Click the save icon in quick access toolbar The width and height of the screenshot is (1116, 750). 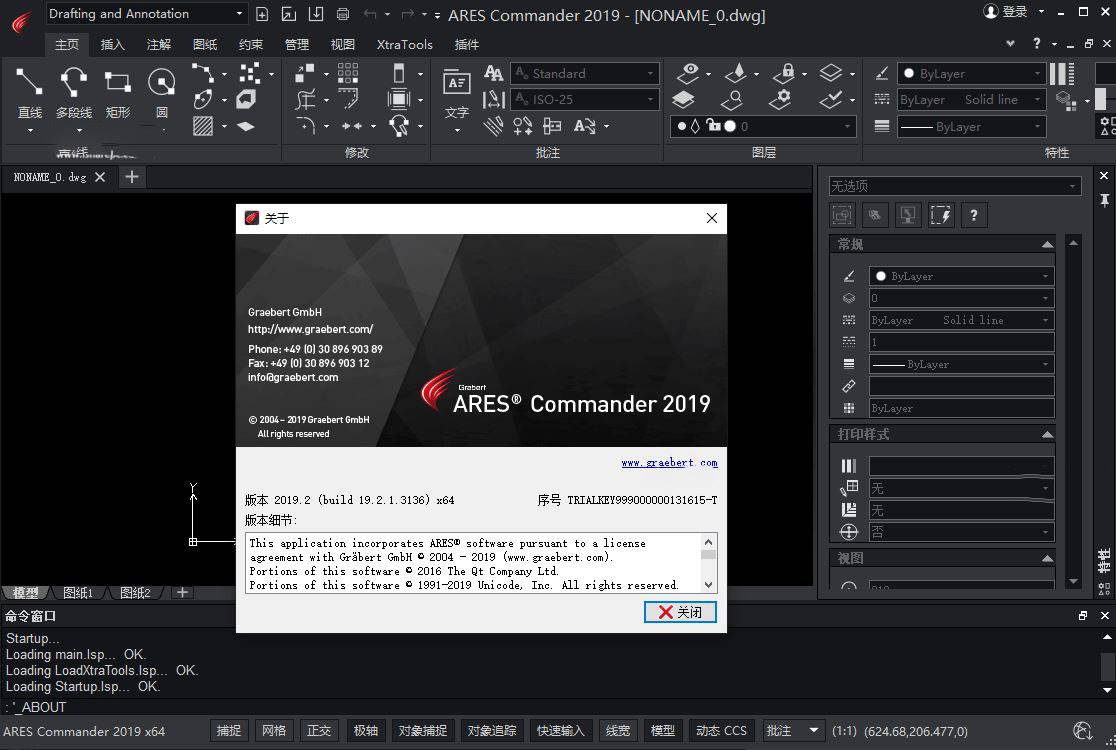[x=315, y=14]
